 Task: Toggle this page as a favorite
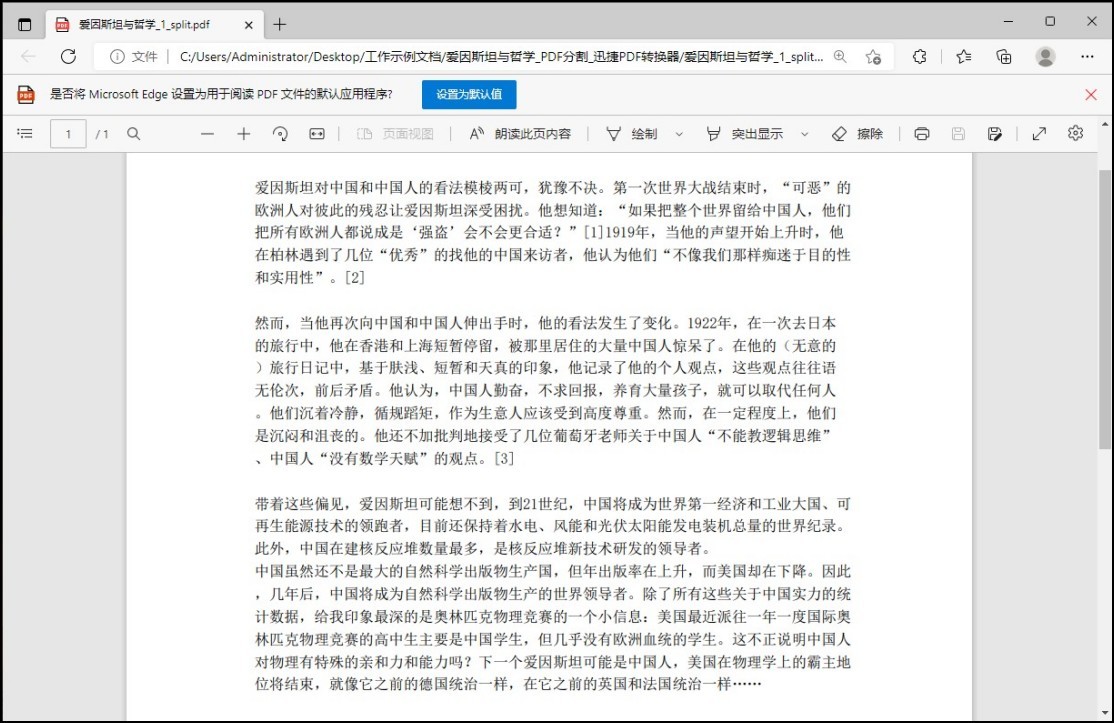pos(873,57)
